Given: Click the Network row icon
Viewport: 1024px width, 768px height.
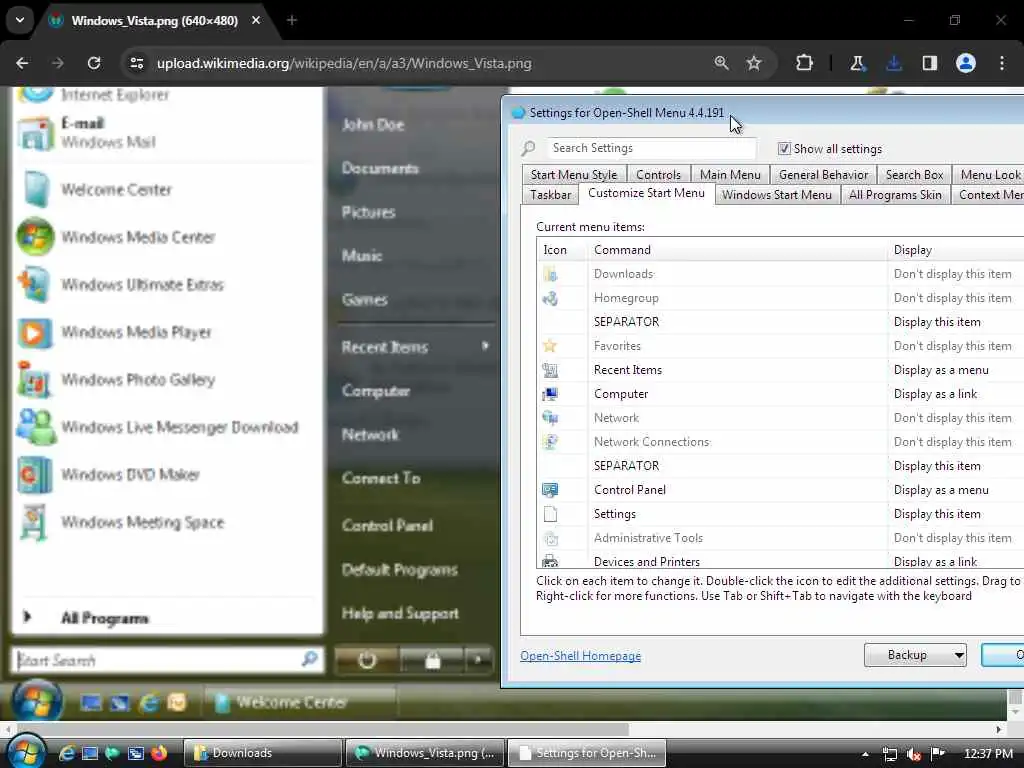Looking at the screenshot, I should pyautogui.click(x=550, y=418).
